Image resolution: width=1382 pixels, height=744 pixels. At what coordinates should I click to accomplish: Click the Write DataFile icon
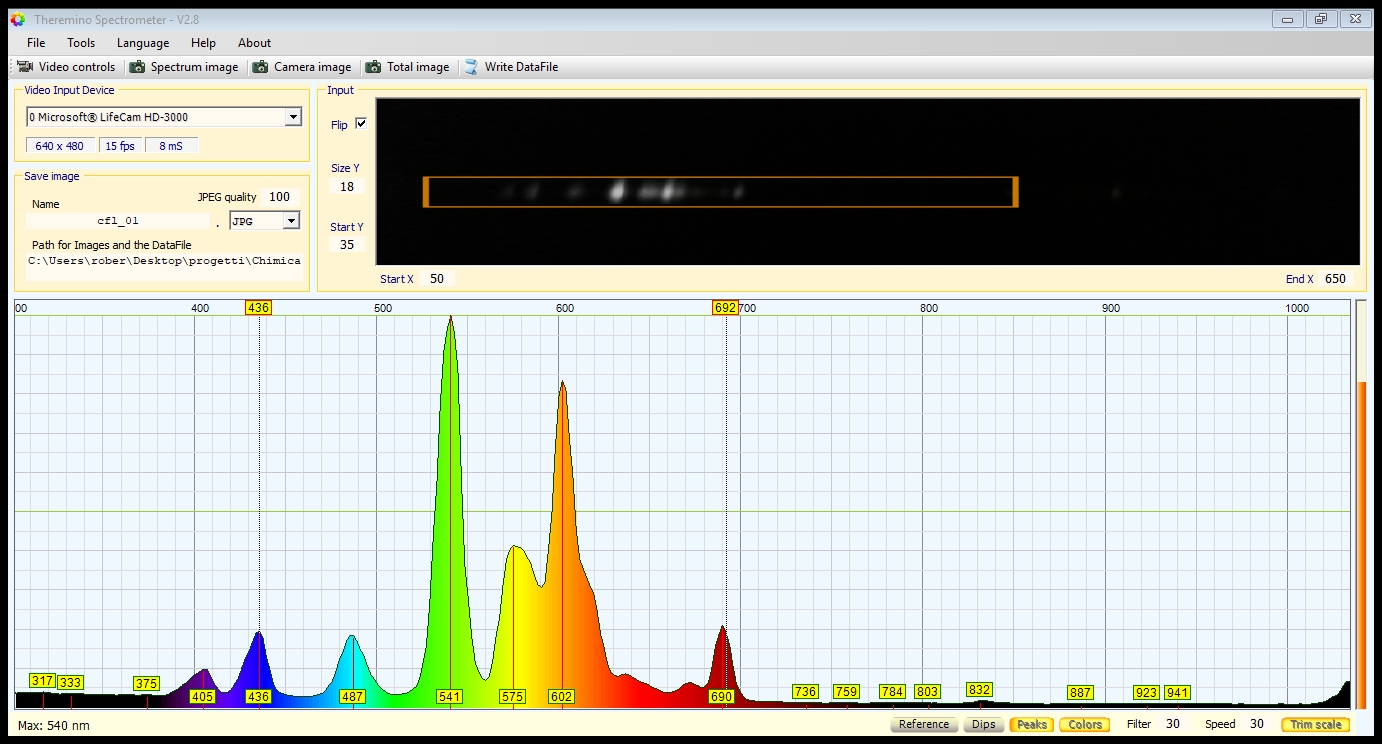tap(471, 67)
